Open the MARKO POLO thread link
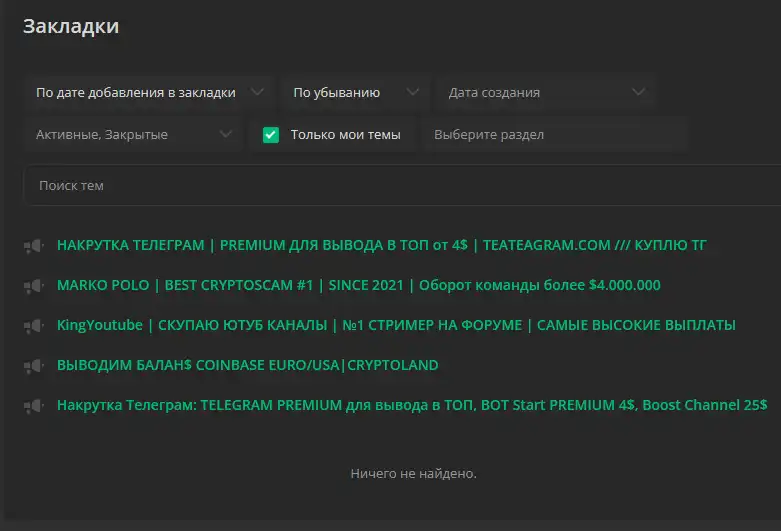This screenshot has width=781, height=531. pos(358,285)
